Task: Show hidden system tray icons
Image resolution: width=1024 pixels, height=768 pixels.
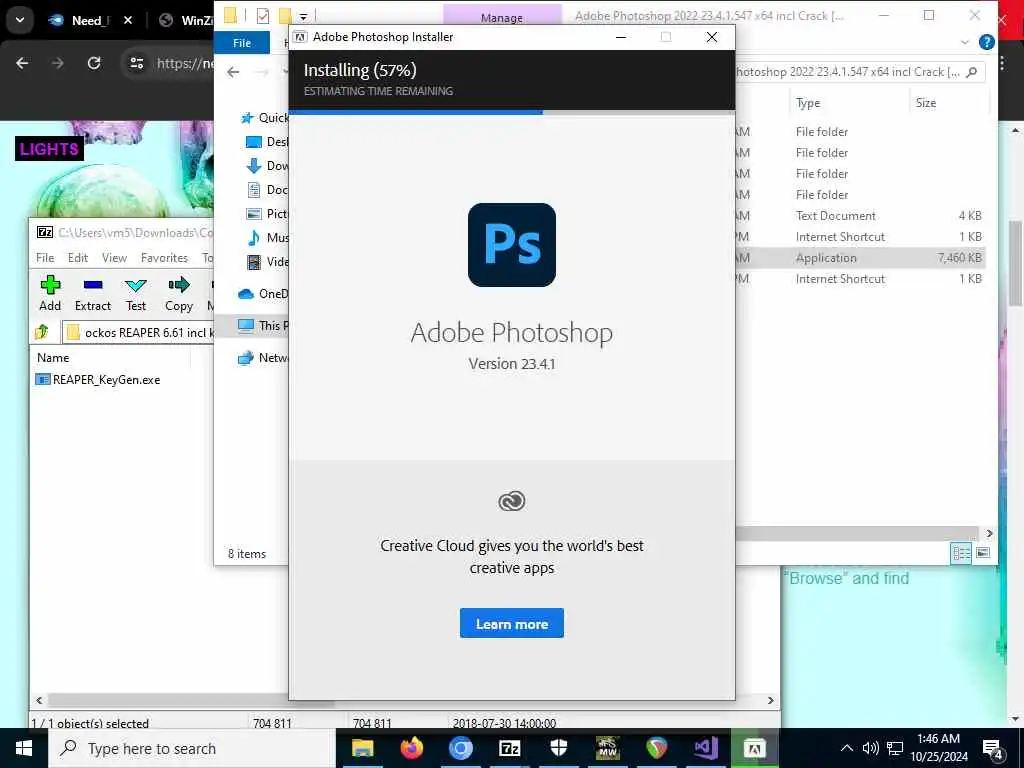Action: [846, 748]
